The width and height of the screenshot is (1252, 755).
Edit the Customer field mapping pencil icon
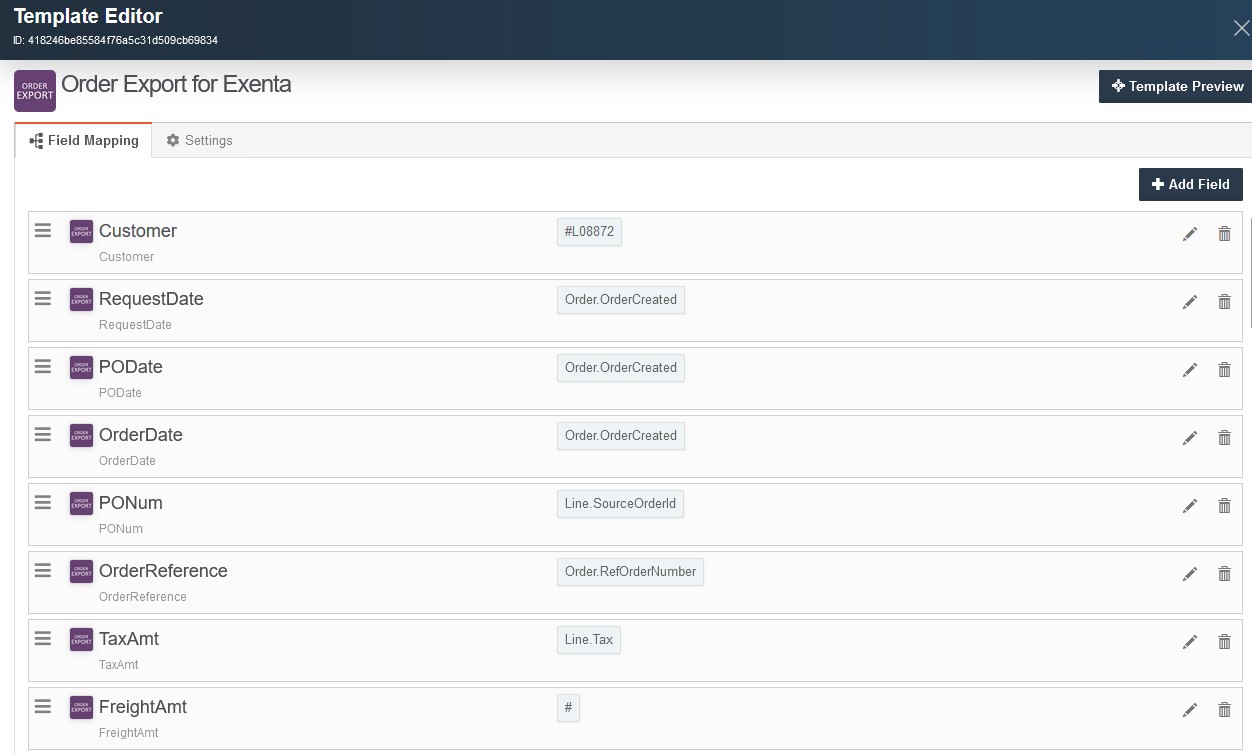[x=1190, y=234]
